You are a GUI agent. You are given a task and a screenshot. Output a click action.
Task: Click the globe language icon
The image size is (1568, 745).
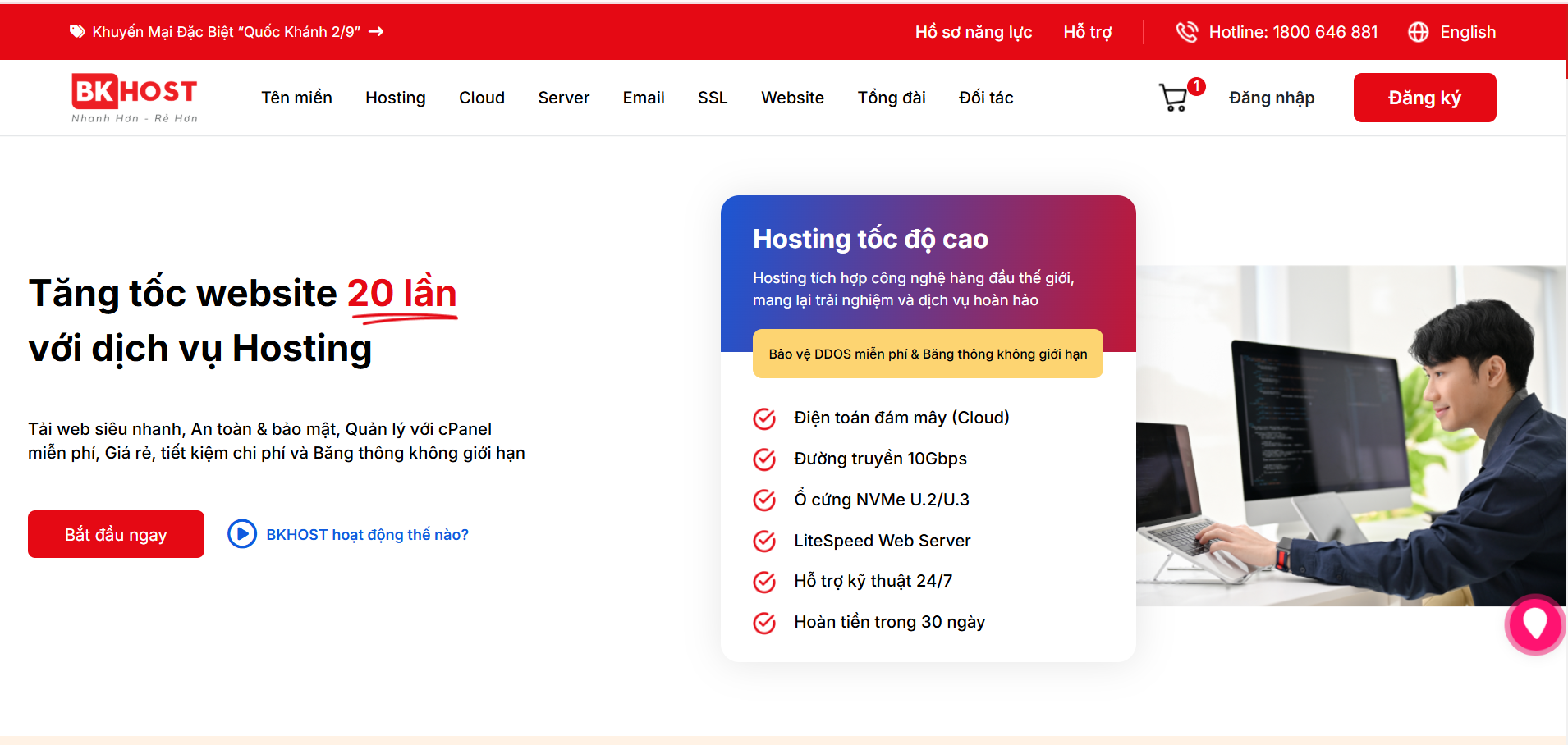click(x=1418, y=32)
